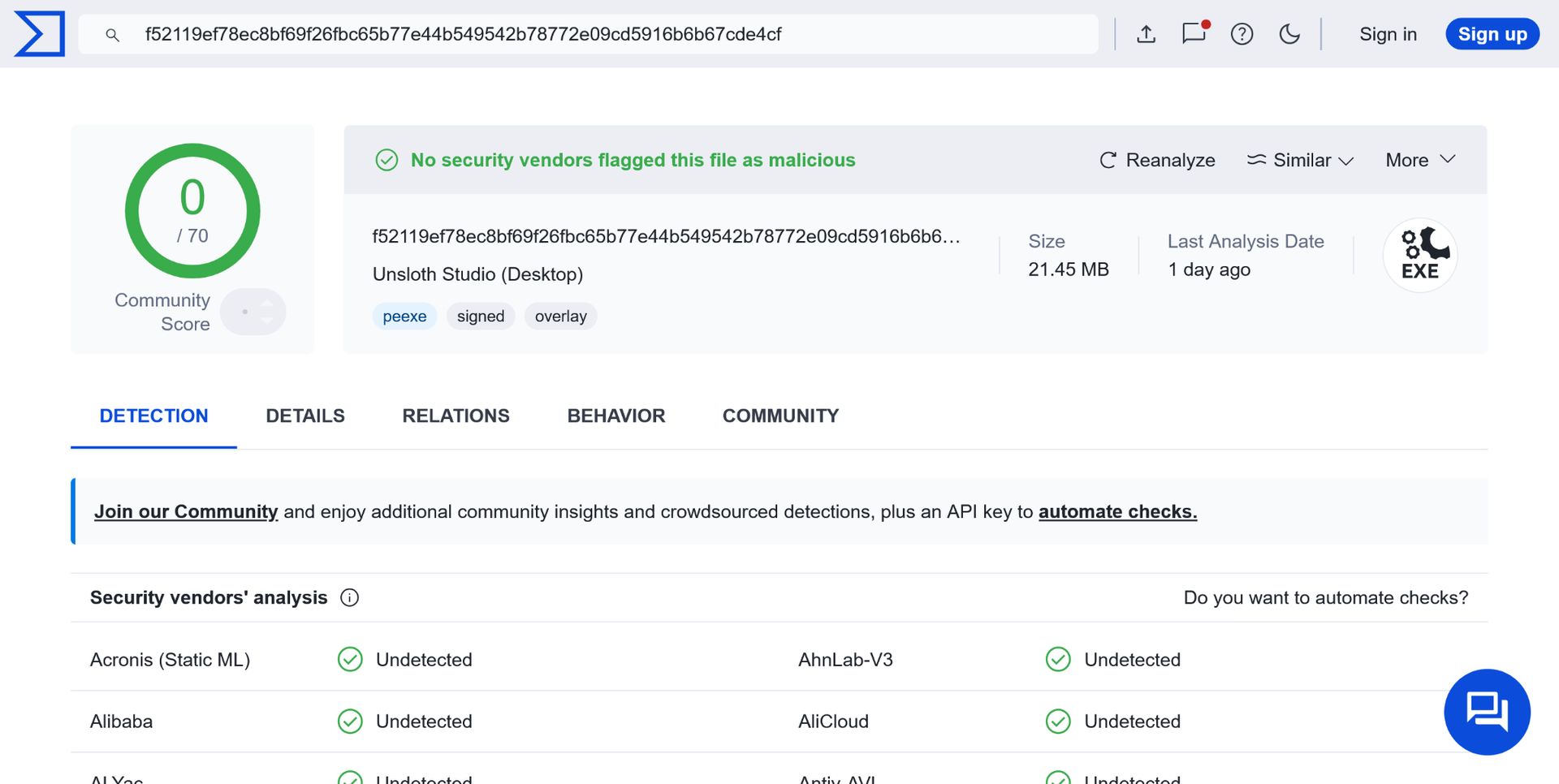Click the '1 day ago' analysis date
The width and height of the screenshot is (1559, 784).
click(1209, 269)
